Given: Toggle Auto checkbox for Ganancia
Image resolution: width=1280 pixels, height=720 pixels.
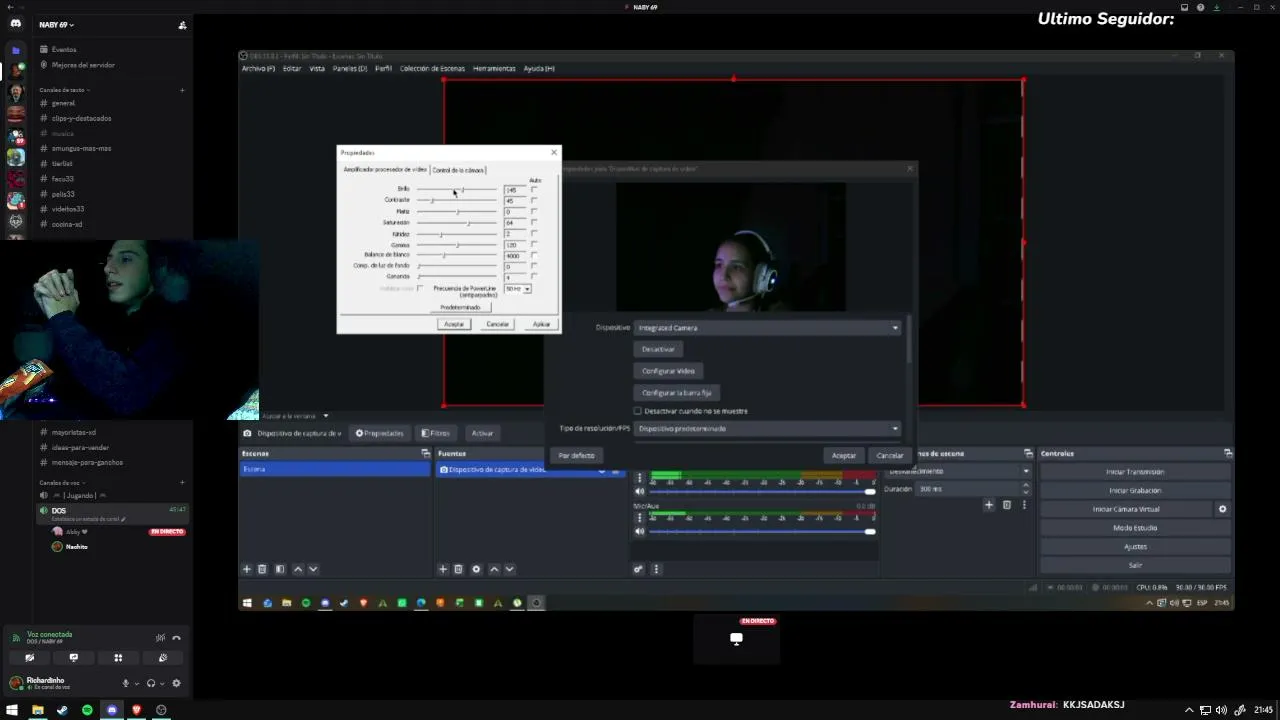Looking at the screenshot, I should [x=534, y=276].
